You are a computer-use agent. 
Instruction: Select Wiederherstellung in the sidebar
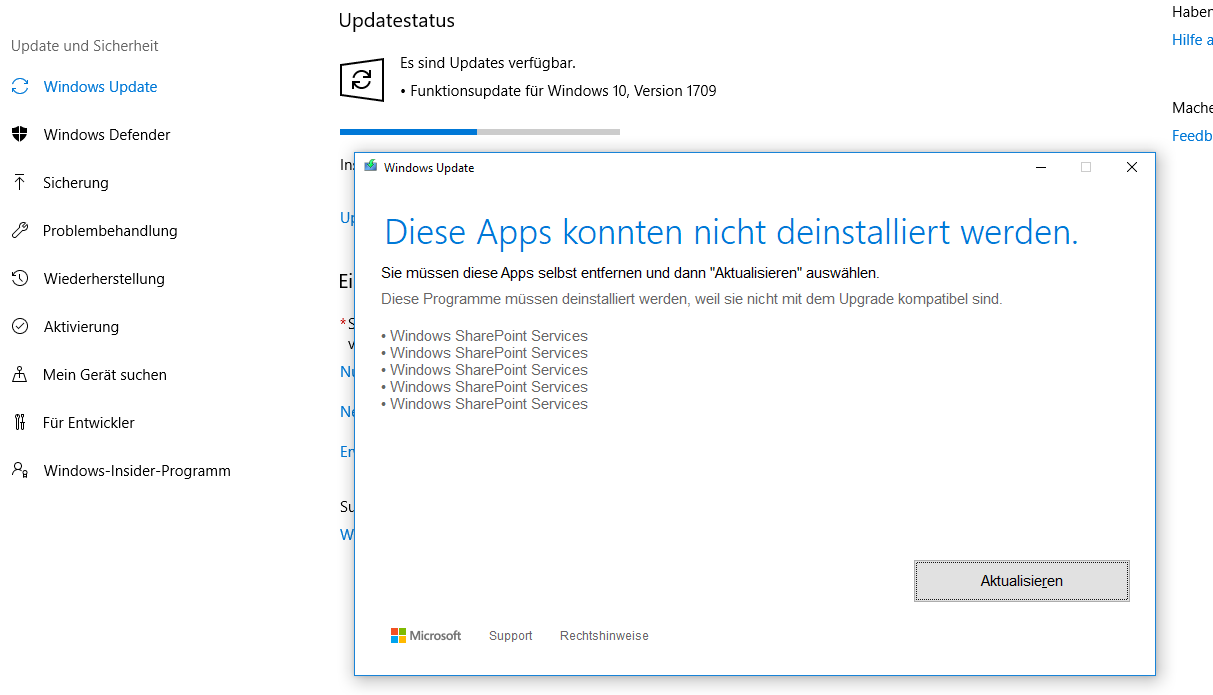(x=104, y=279)
